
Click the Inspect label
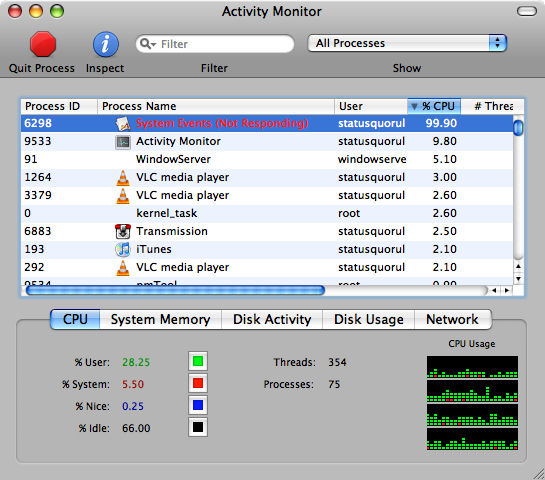coord(105,68)
